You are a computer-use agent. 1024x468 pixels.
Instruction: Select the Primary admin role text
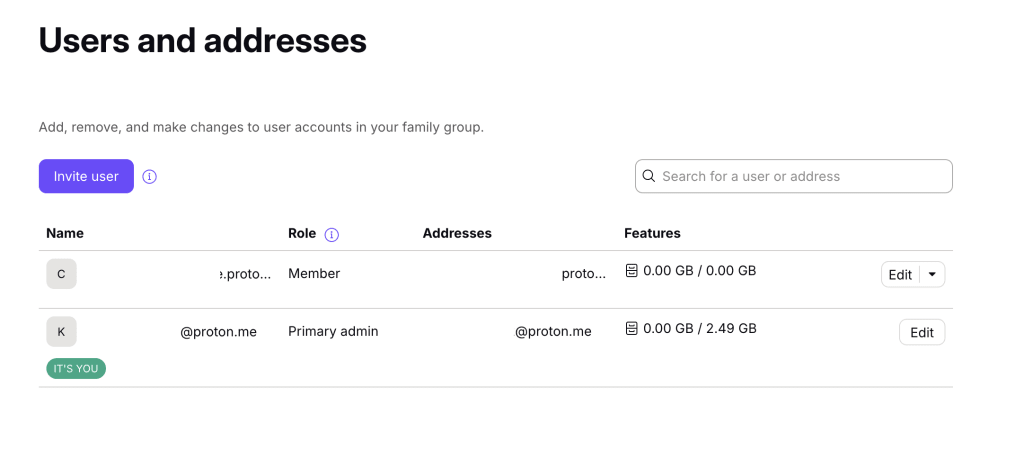click(x=333, y=331)
